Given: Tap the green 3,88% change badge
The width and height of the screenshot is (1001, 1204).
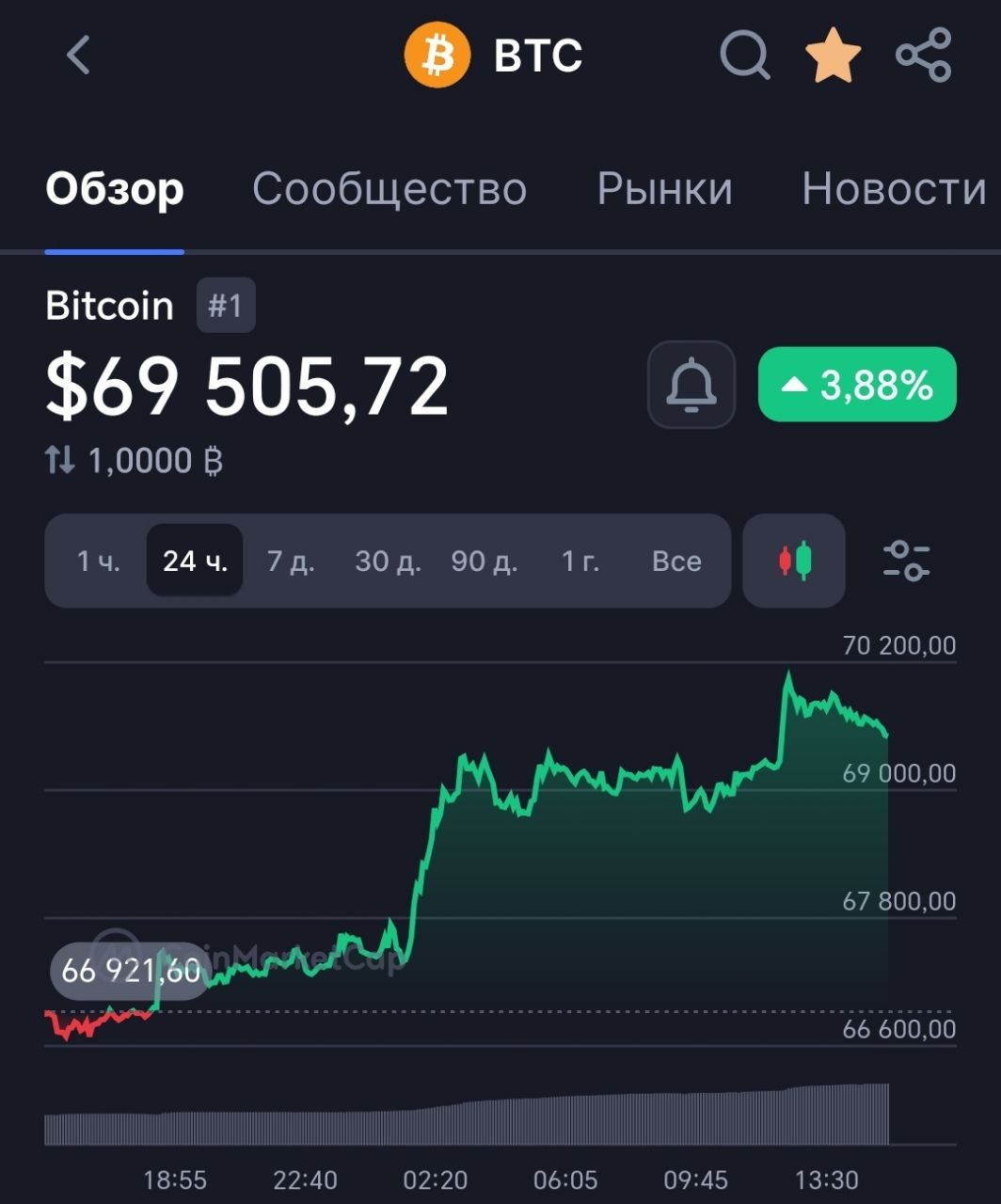Looking at the screenshot, I should [x=857, y=385].
